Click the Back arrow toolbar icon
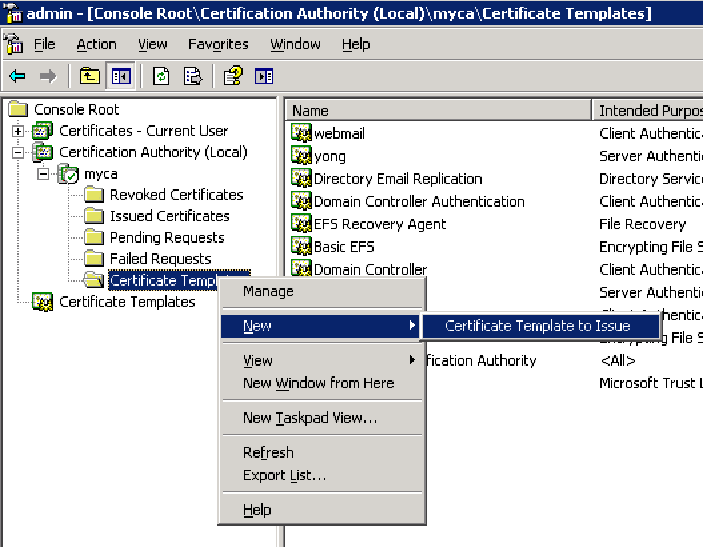This screenshot has width=703, height=547. click(17, 76)
